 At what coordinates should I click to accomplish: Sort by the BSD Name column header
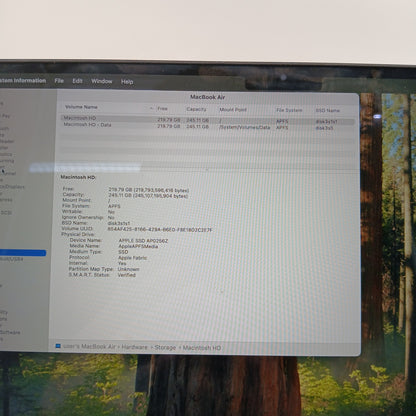pos(328,110)
